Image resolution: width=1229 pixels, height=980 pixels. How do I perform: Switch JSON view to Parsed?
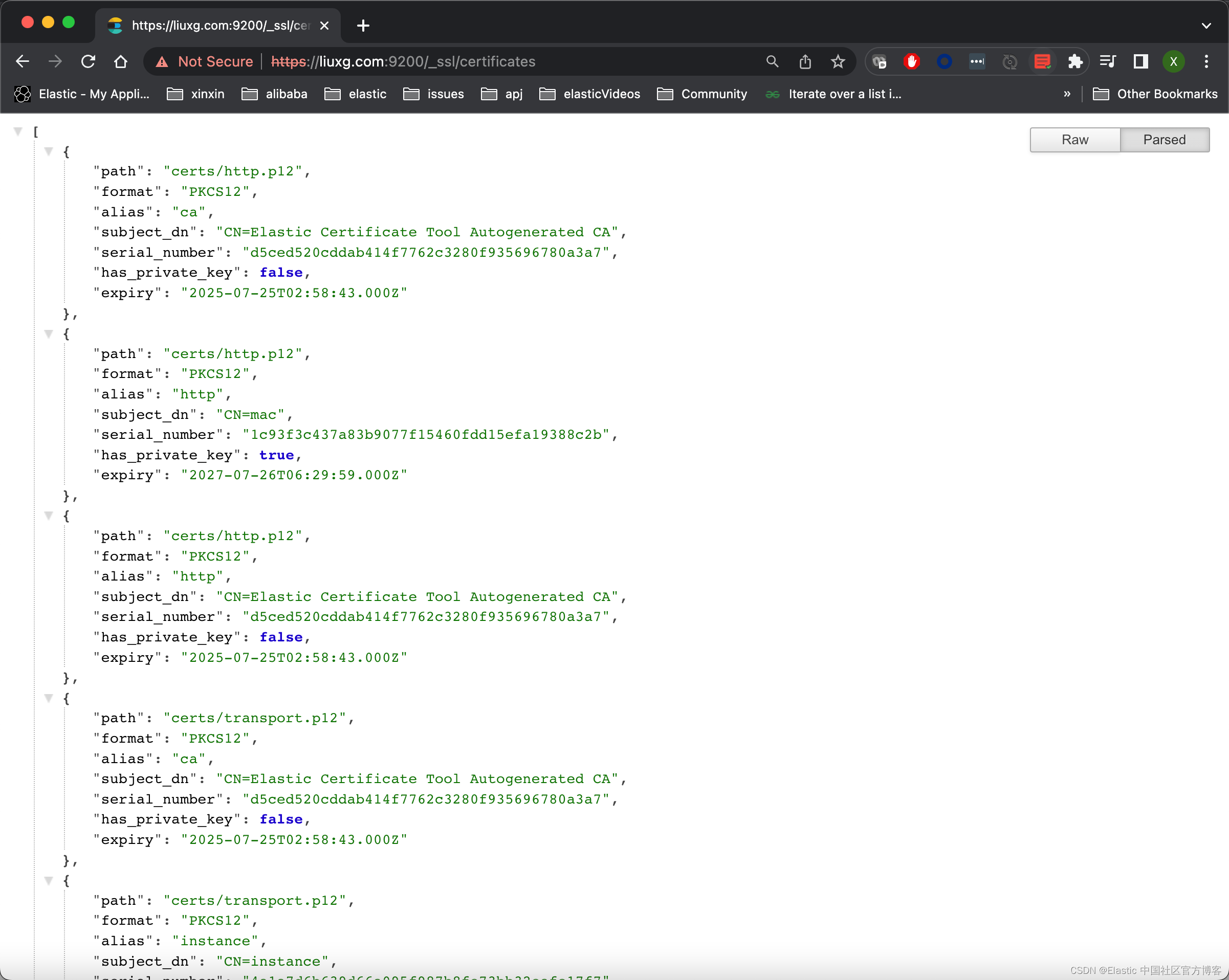tap(1164, 140)
